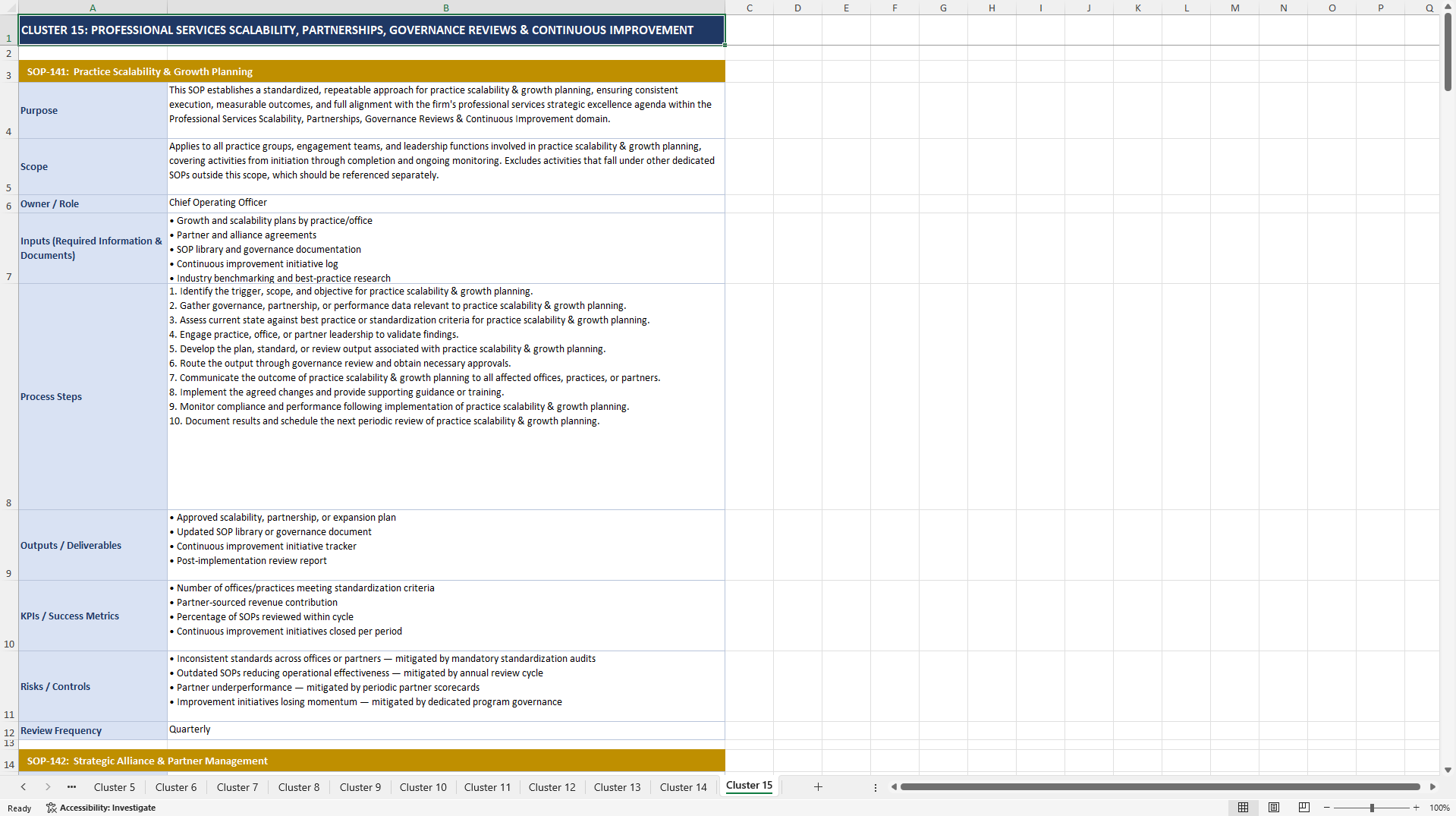Screen dimensions: 1456x816
Task: Select row 1 header
Action: click(9, 30)
